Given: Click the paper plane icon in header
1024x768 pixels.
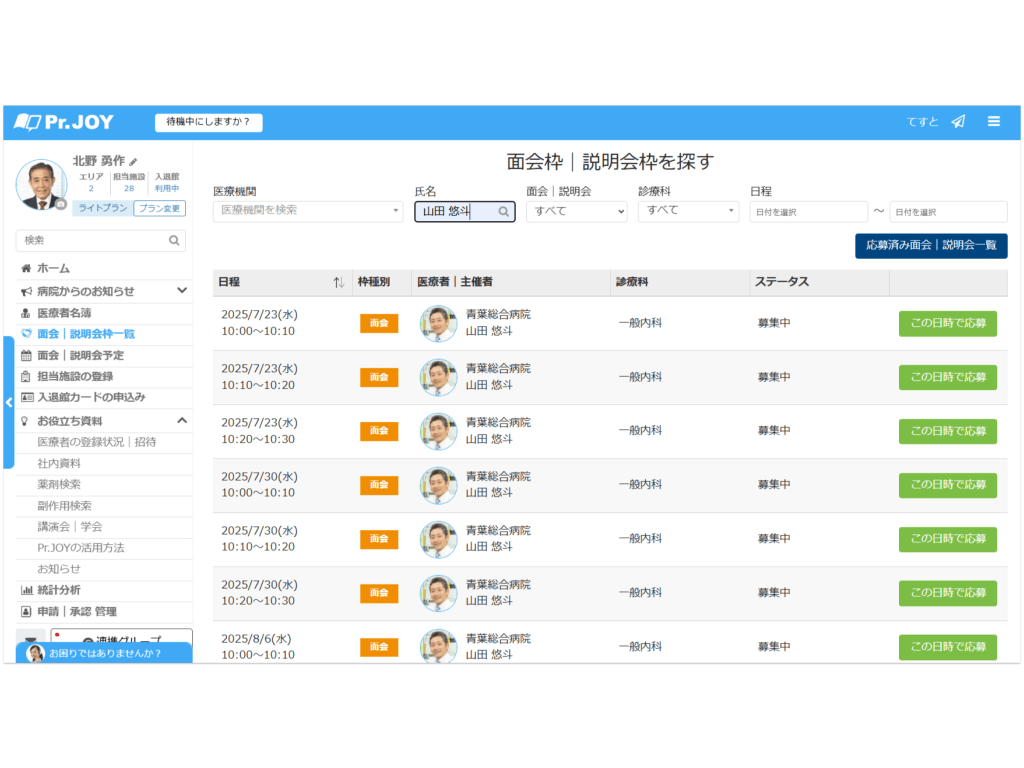Looking at the screenshot, I should (958, 122).
